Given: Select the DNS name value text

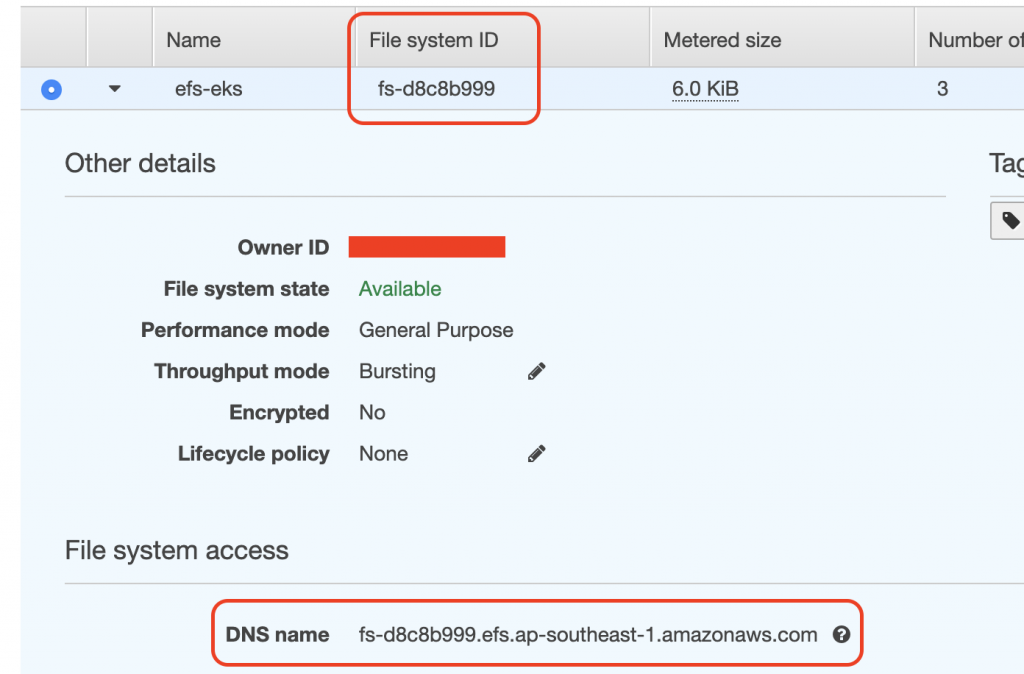Looking at the screenshot, I should [x=588, y=635].
